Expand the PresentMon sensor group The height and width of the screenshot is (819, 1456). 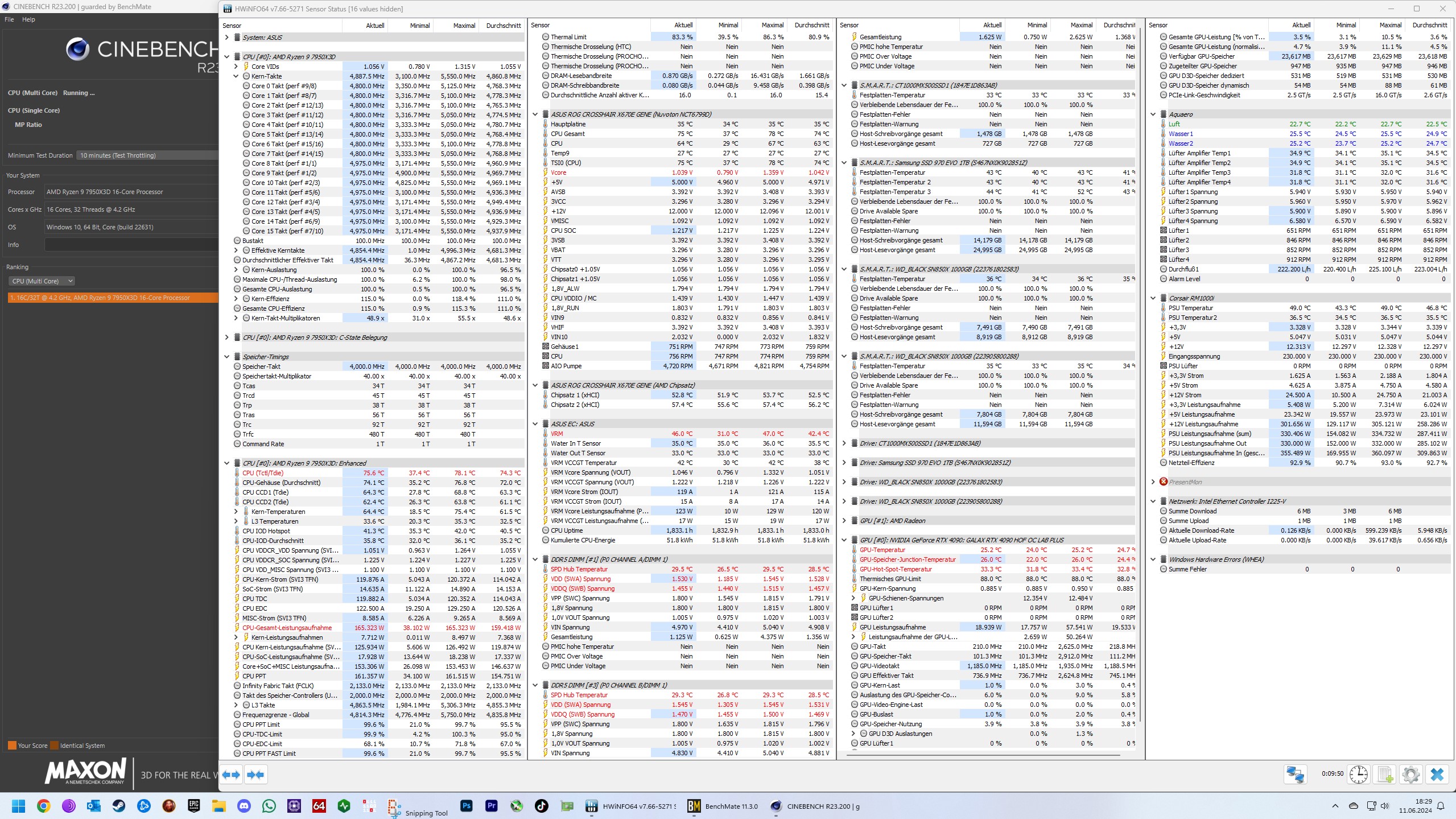click(x=1153, y=482)
